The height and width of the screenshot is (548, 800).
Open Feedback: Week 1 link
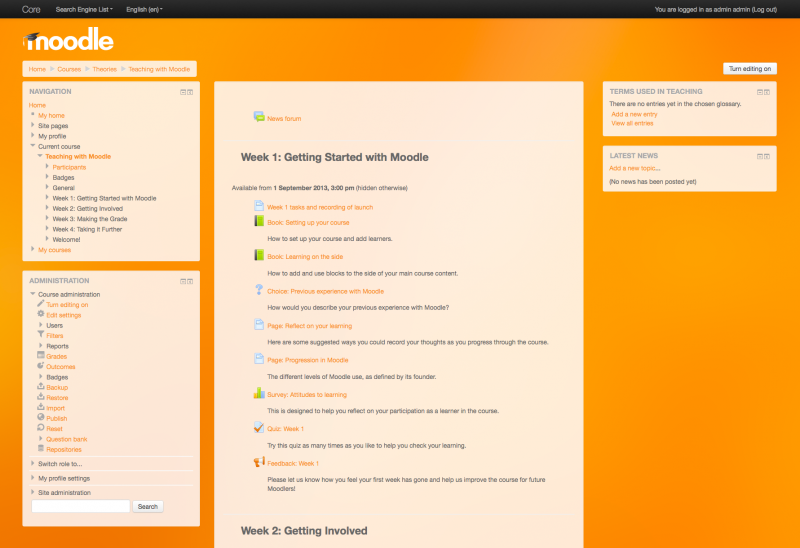(x=293, y=463)
